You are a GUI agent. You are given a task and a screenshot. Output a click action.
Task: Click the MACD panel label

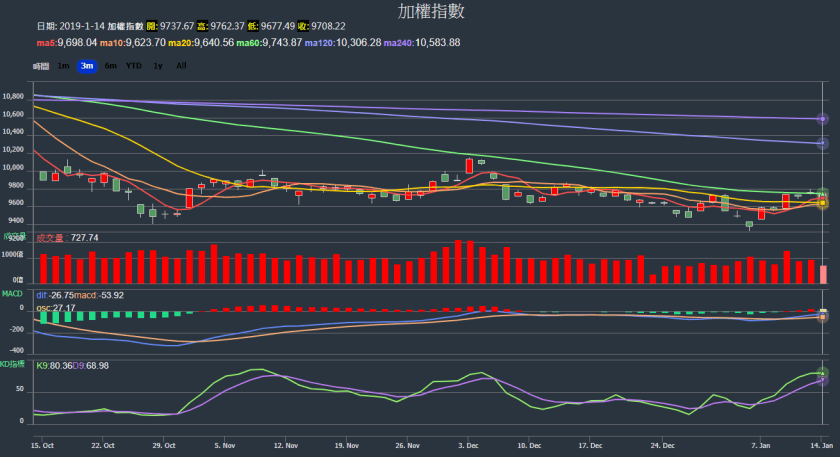(12, 294)
